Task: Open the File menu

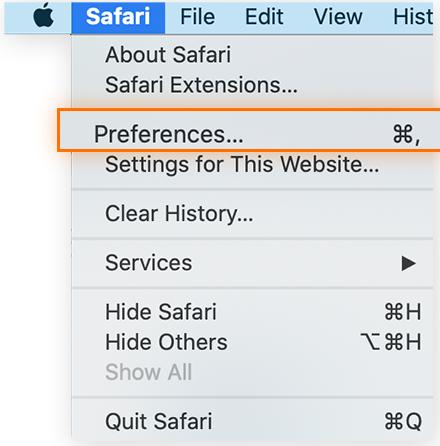Action: point(197,17)
